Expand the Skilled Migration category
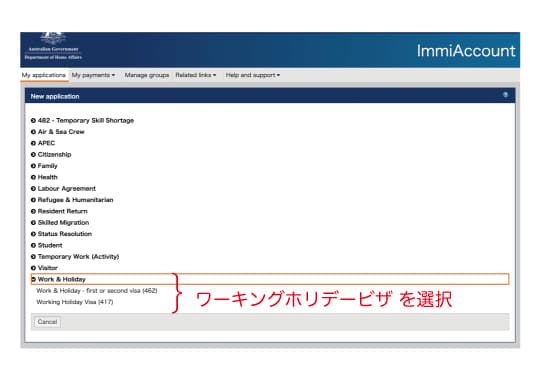 [x=60, y=223]
